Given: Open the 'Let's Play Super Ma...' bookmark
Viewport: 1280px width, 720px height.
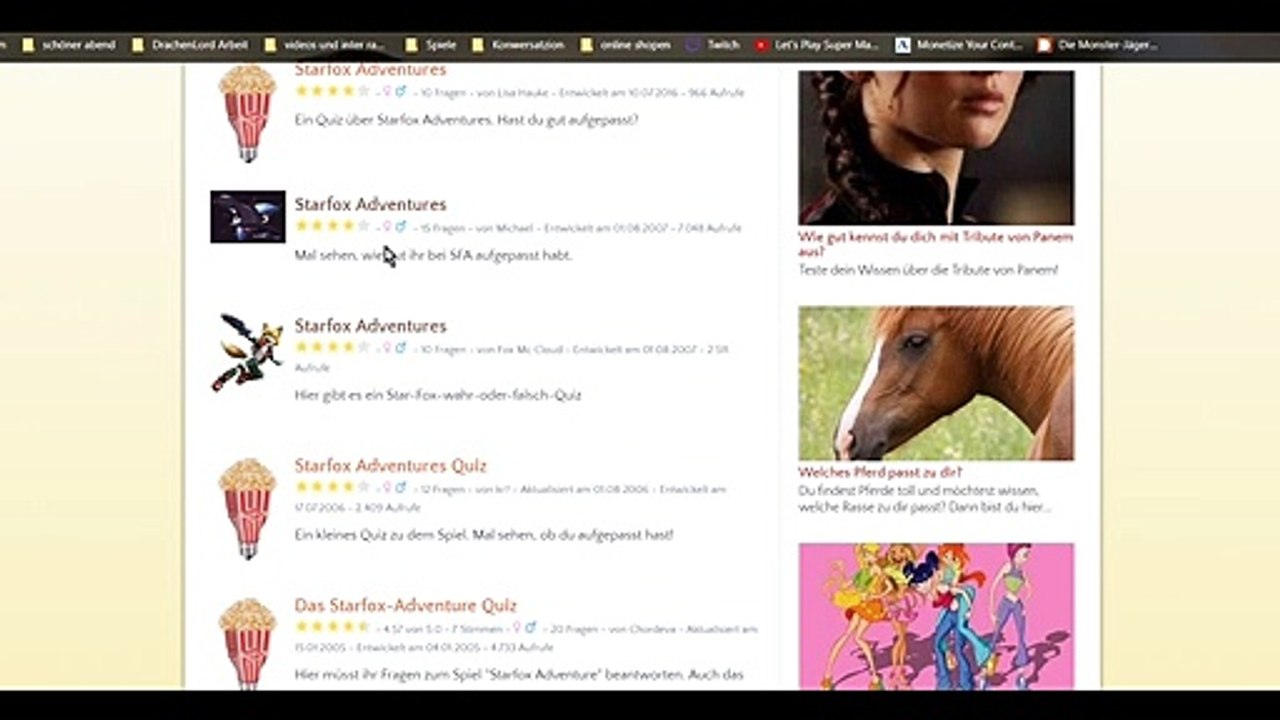Looking at the screenshot, I should [817, 45].
